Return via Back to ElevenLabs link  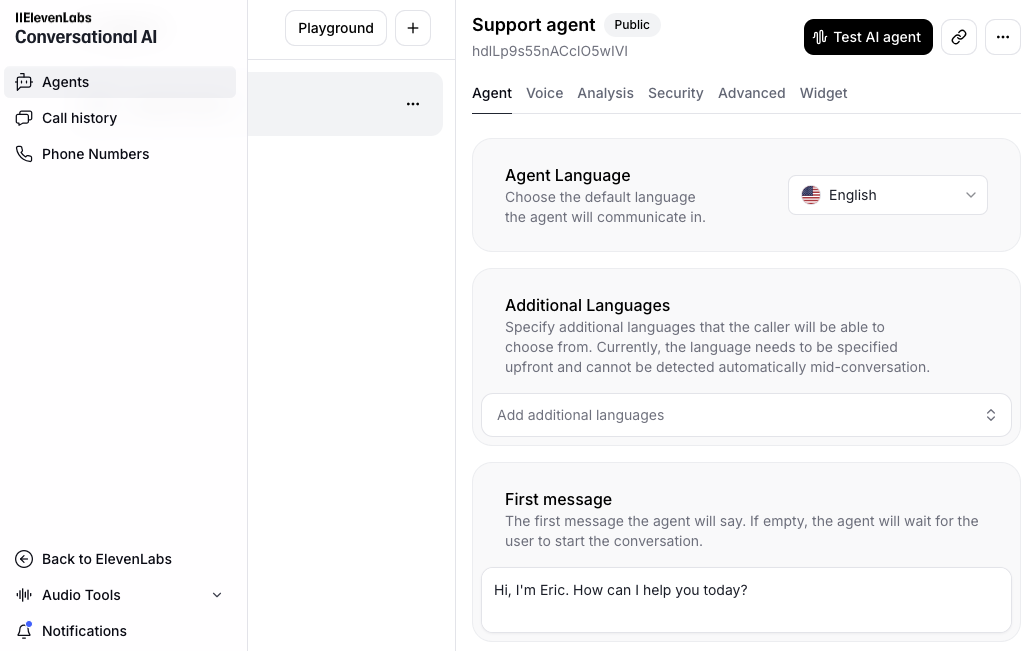click(106, 559)
